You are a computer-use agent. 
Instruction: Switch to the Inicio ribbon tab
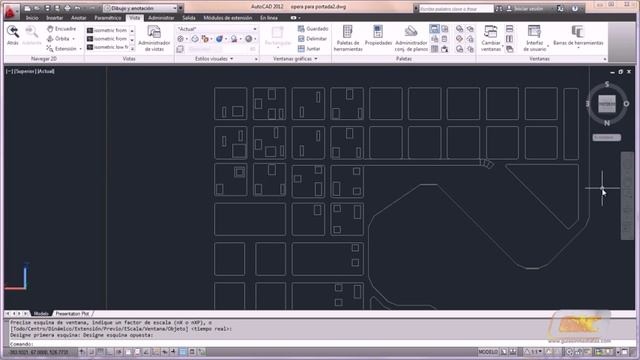(32, 18)
